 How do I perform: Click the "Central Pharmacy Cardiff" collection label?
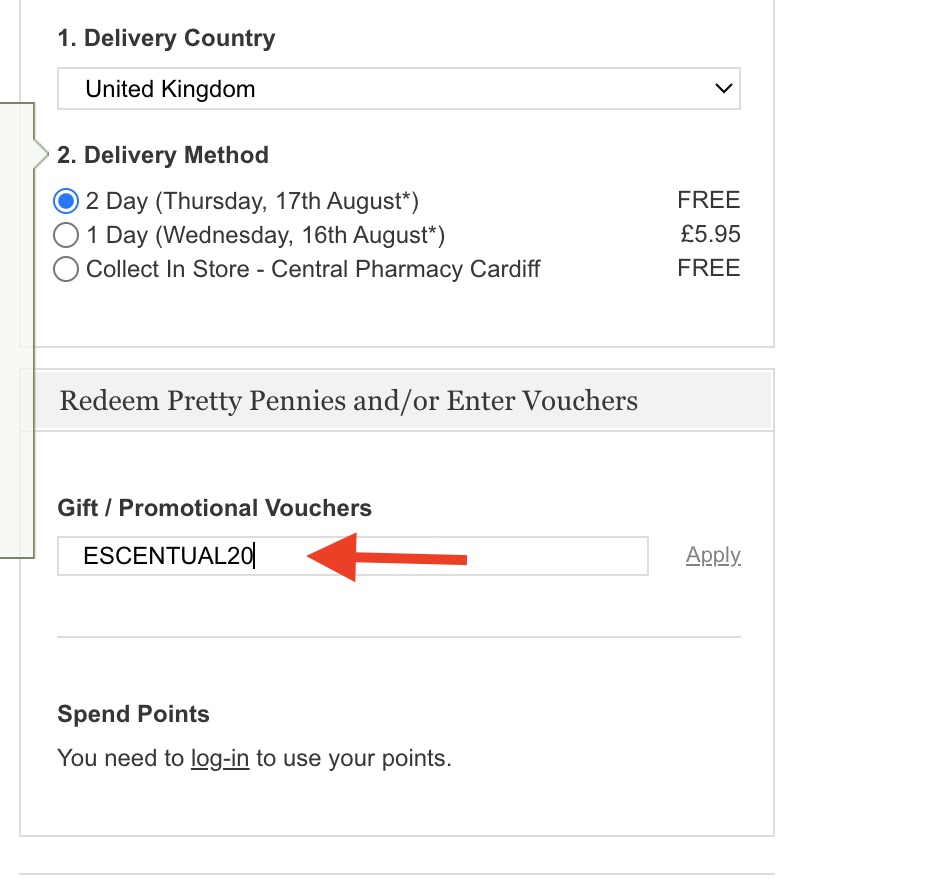tap(405, 270)
